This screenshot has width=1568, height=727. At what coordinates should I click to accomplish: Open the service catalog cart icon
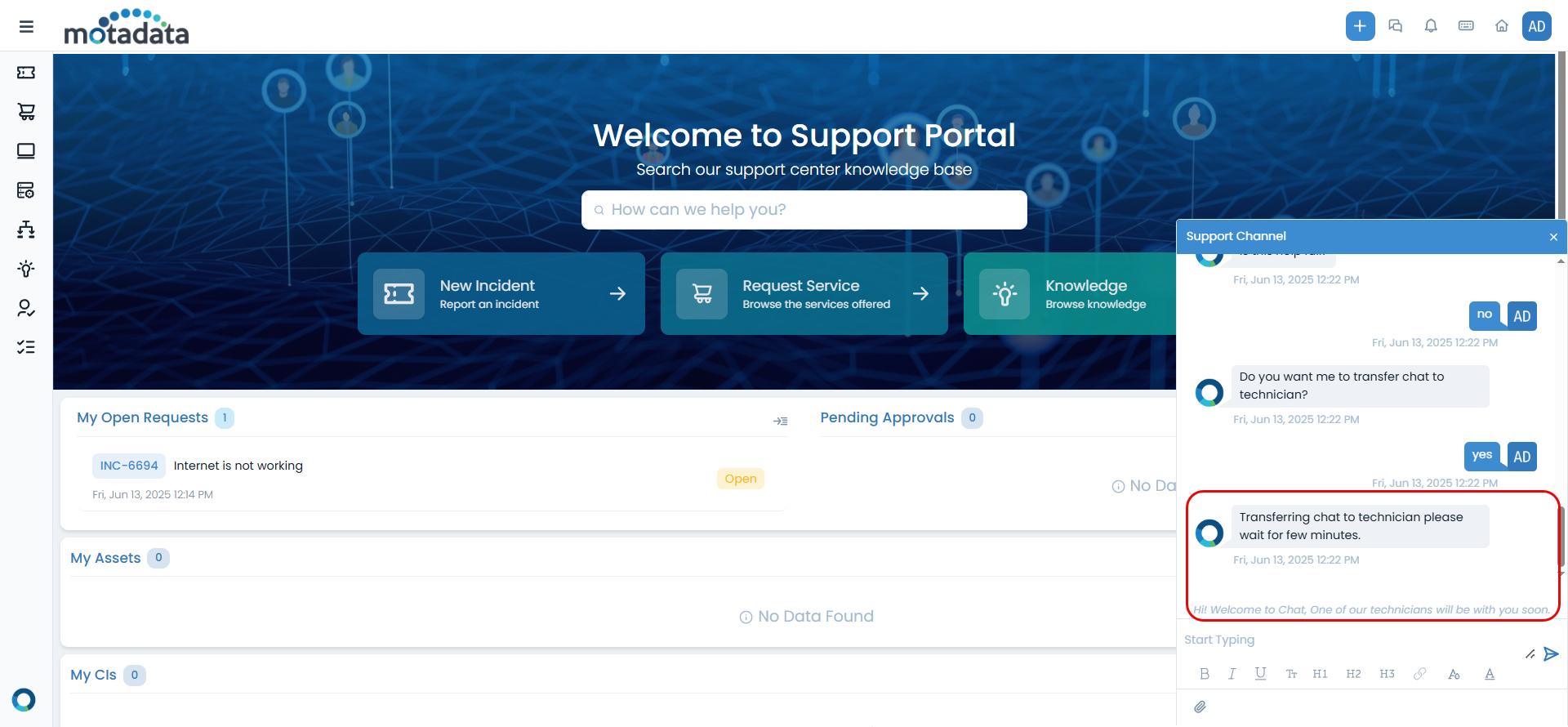(x=26, y=112)
